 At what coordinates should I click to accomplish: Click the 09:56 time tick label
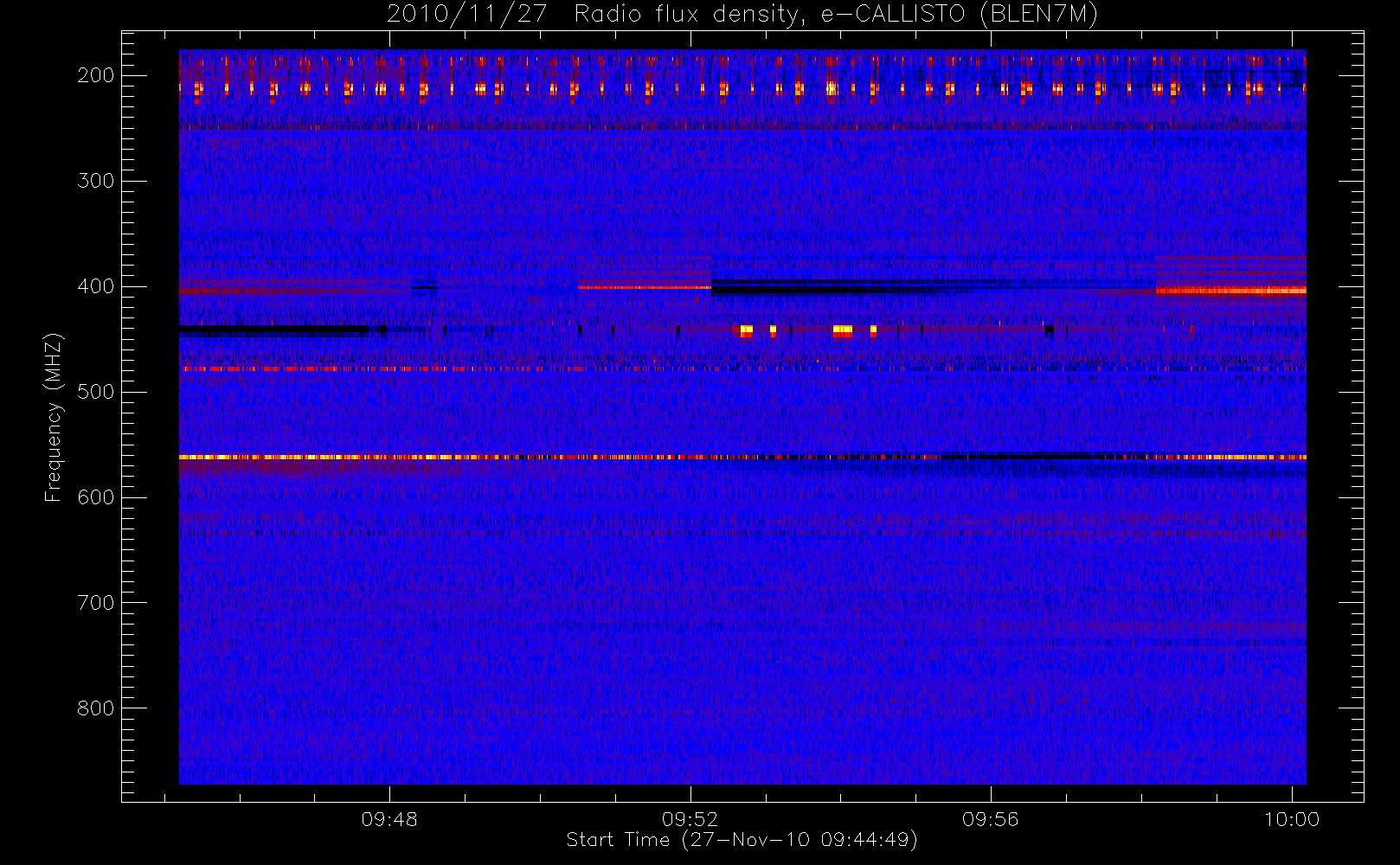click(x=990, y=818)
